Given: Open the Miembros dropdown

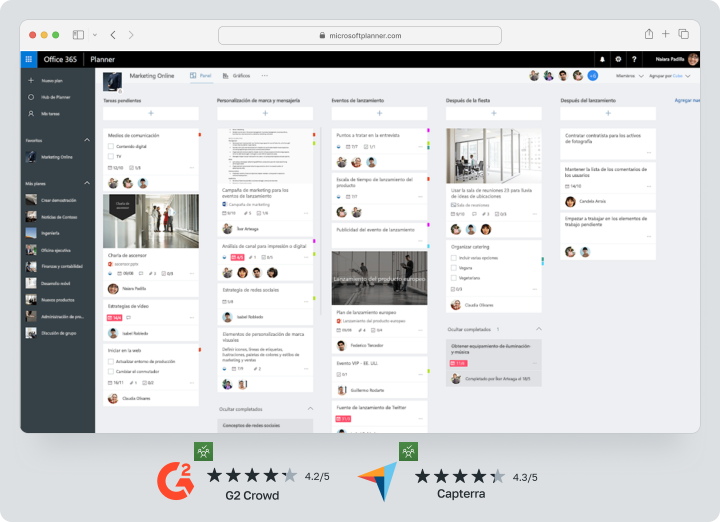Looking at the screenshot, I should [x=630, y=76].
